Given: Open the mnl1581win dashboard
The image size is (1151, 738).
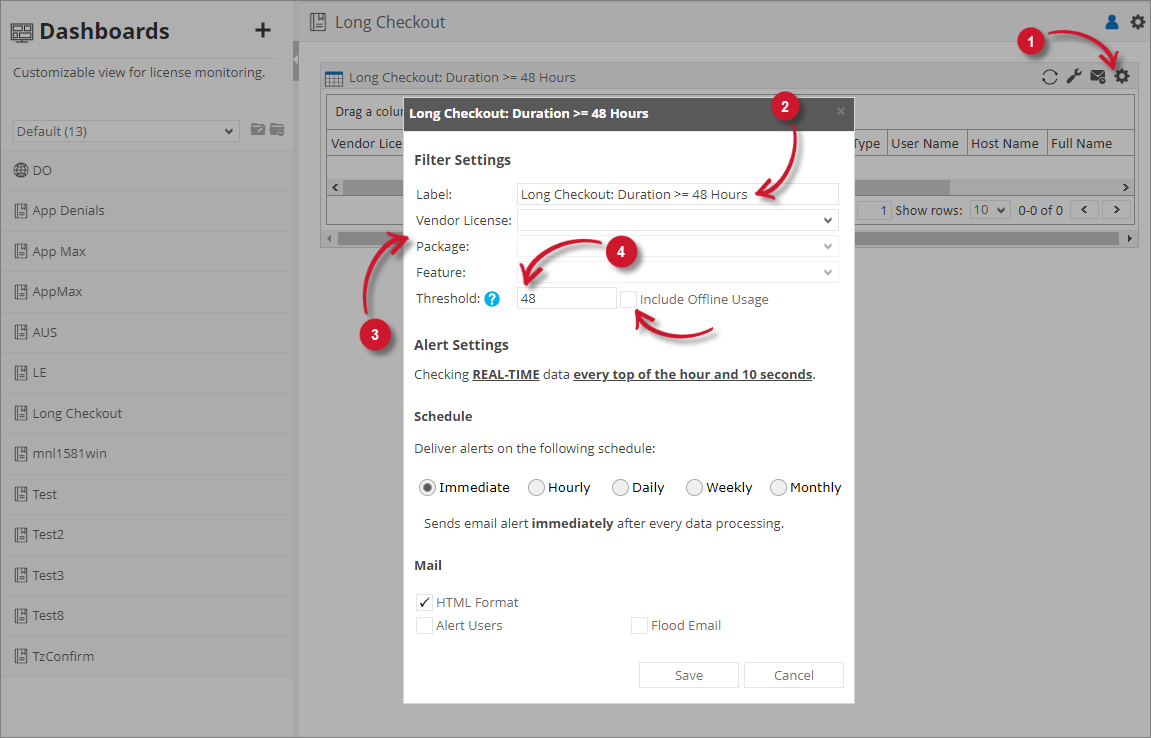Looking at the screenshot, I should pos(147,454).
